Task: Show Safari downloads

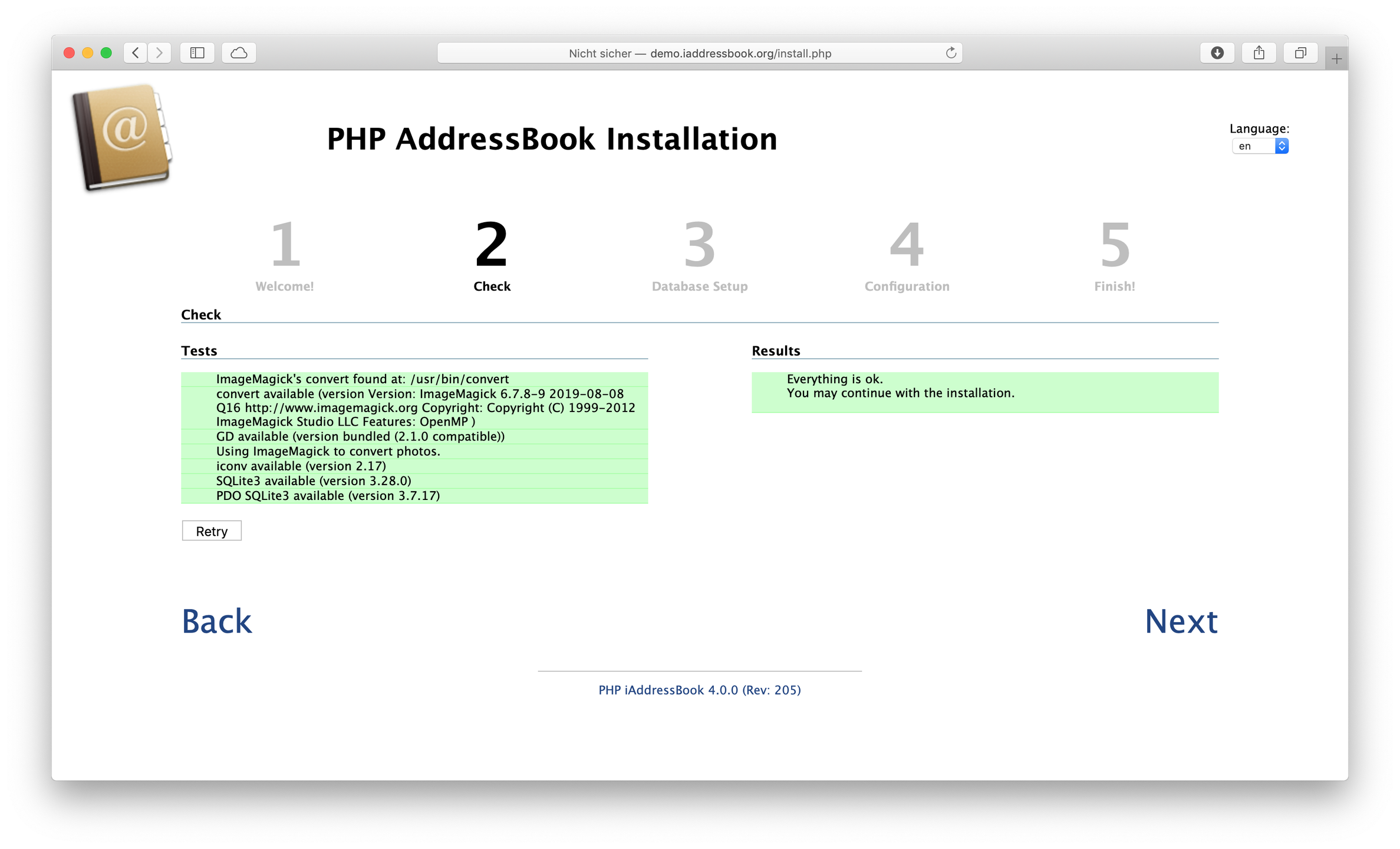Action: pos(1217,53)
